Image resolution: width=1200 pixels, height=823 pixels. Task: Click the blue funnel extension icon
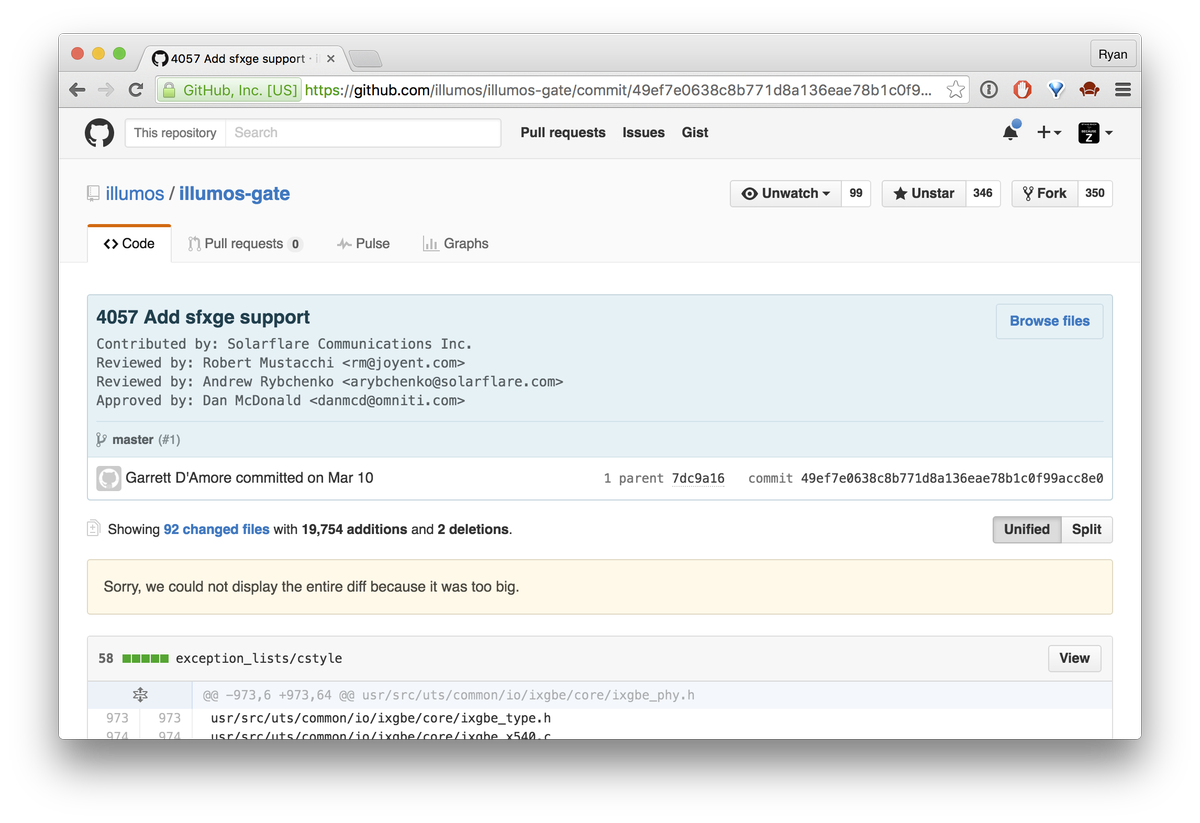click(x=1056, y=90)
